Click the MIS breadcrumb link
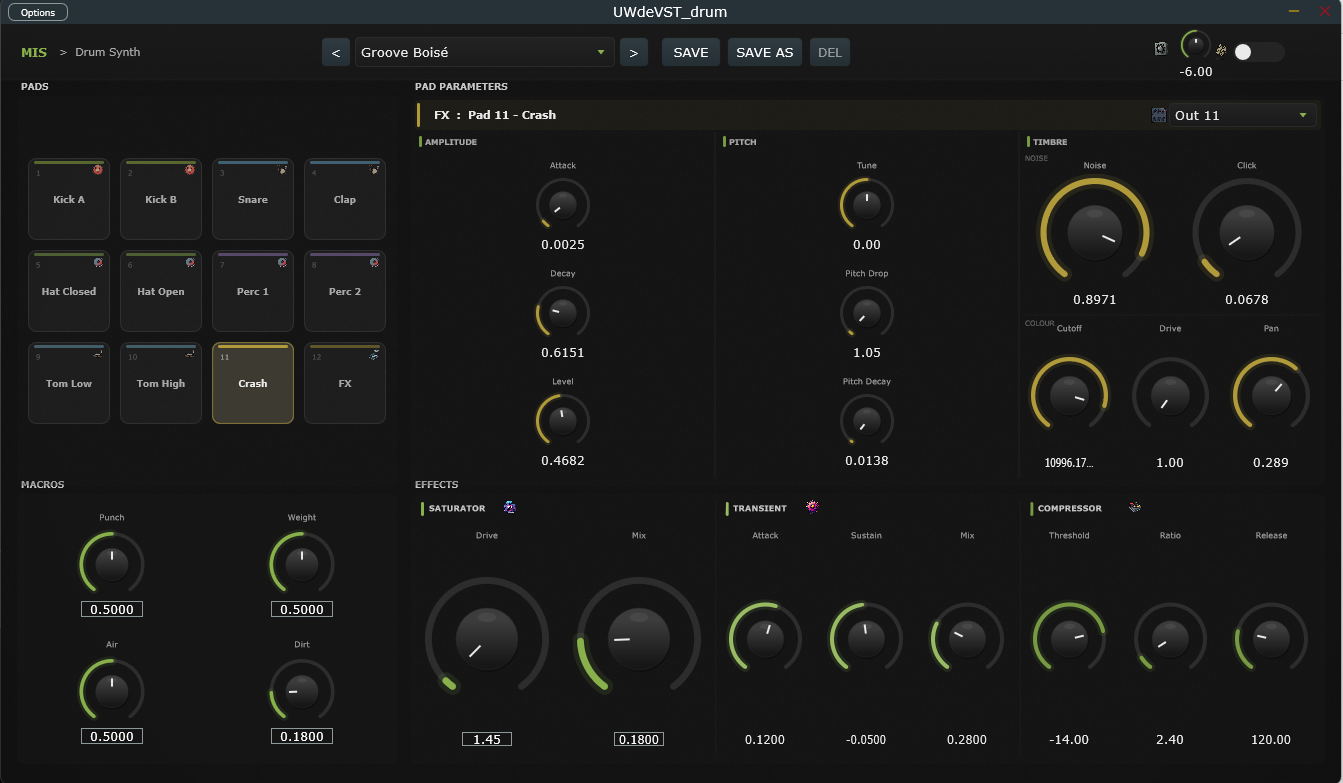Viewport: 1343px width, 783px height. pos(34,52)
